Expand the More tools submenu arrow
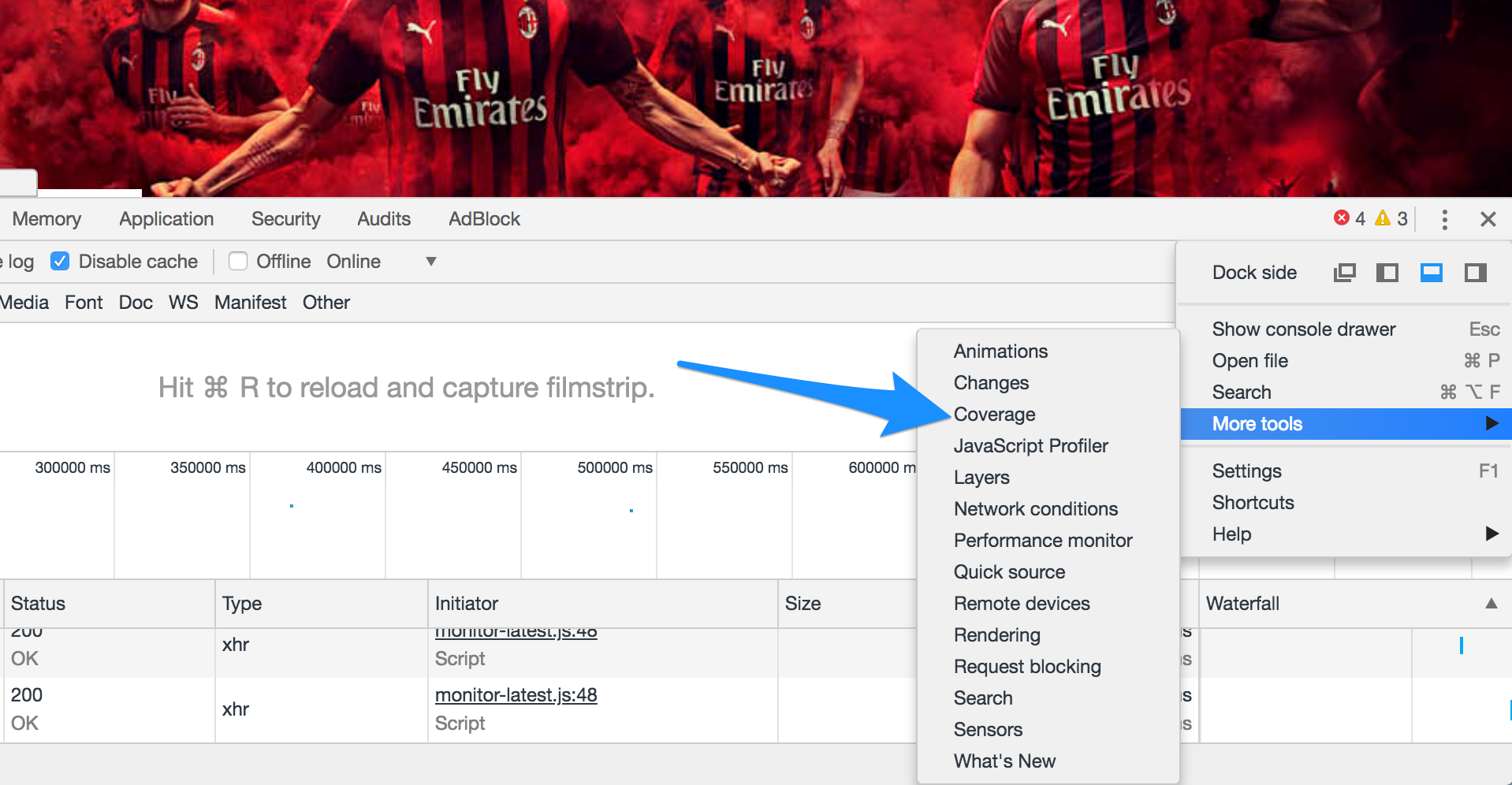 coord(1492,423)
